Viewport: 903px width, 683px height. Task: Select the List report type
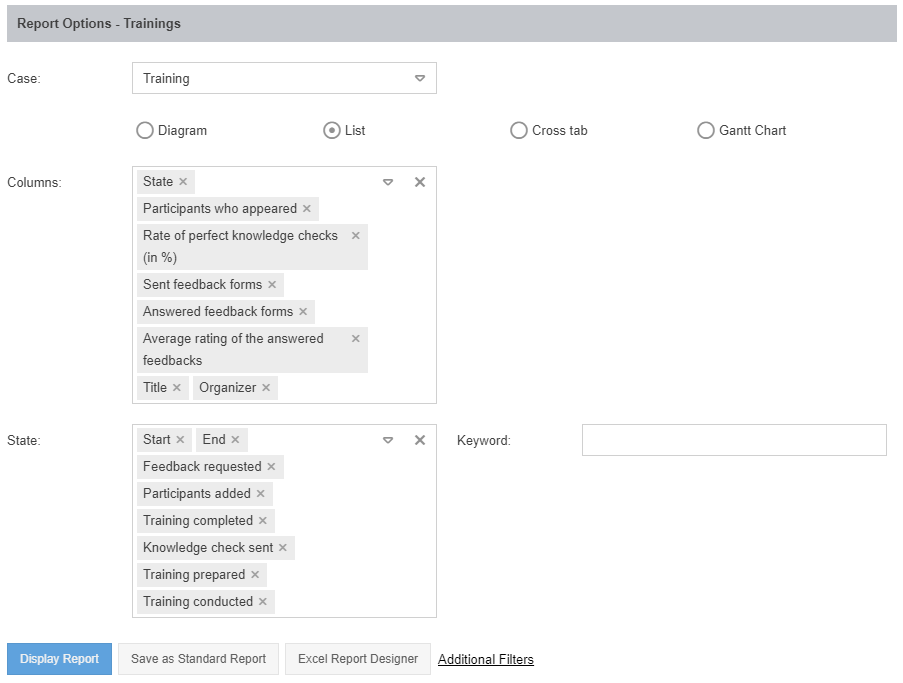coord(332,130)
